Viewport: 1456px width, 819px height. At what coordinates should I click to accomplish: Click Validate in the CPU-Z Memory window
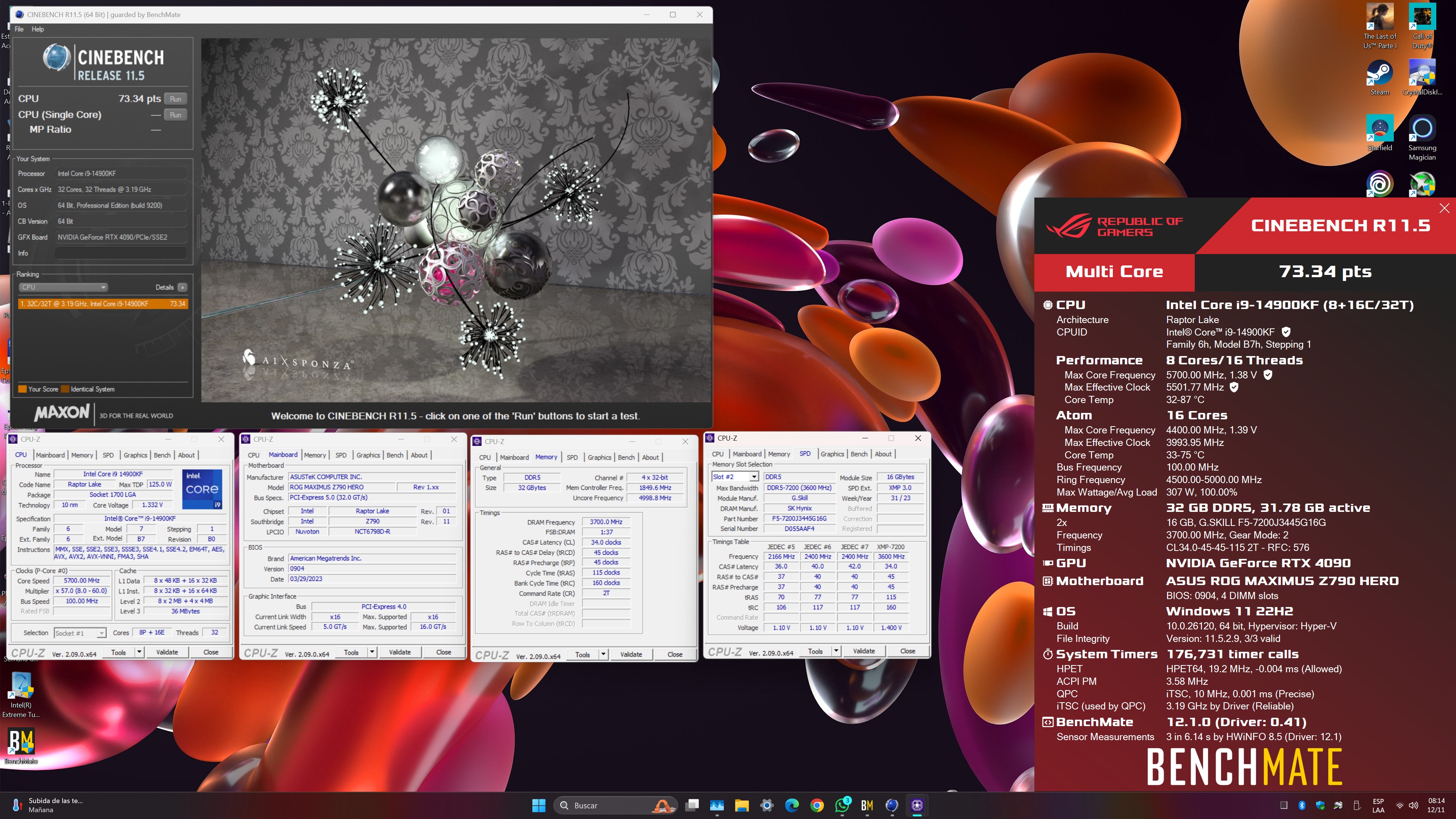(x=631, y=654)
